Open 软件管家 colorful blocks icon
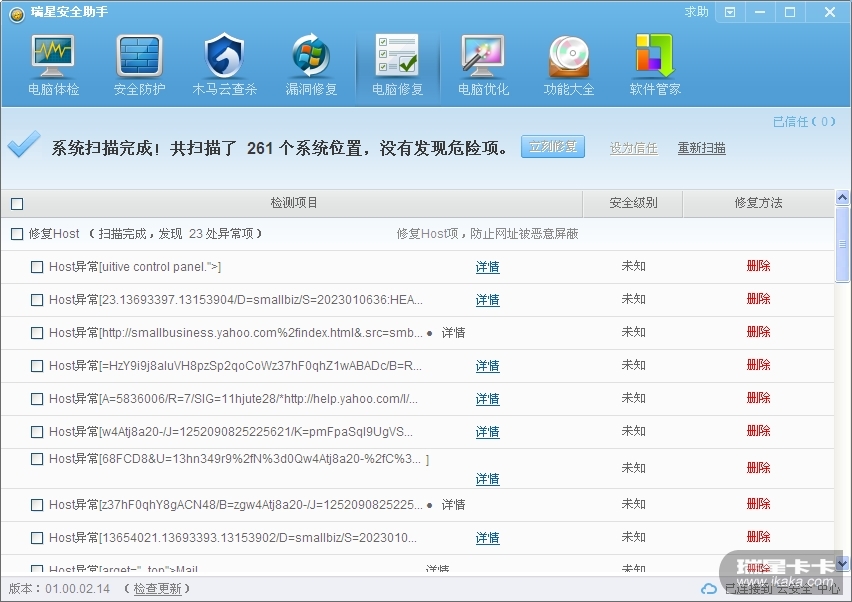The image size is (852, 602). point(655,55)
